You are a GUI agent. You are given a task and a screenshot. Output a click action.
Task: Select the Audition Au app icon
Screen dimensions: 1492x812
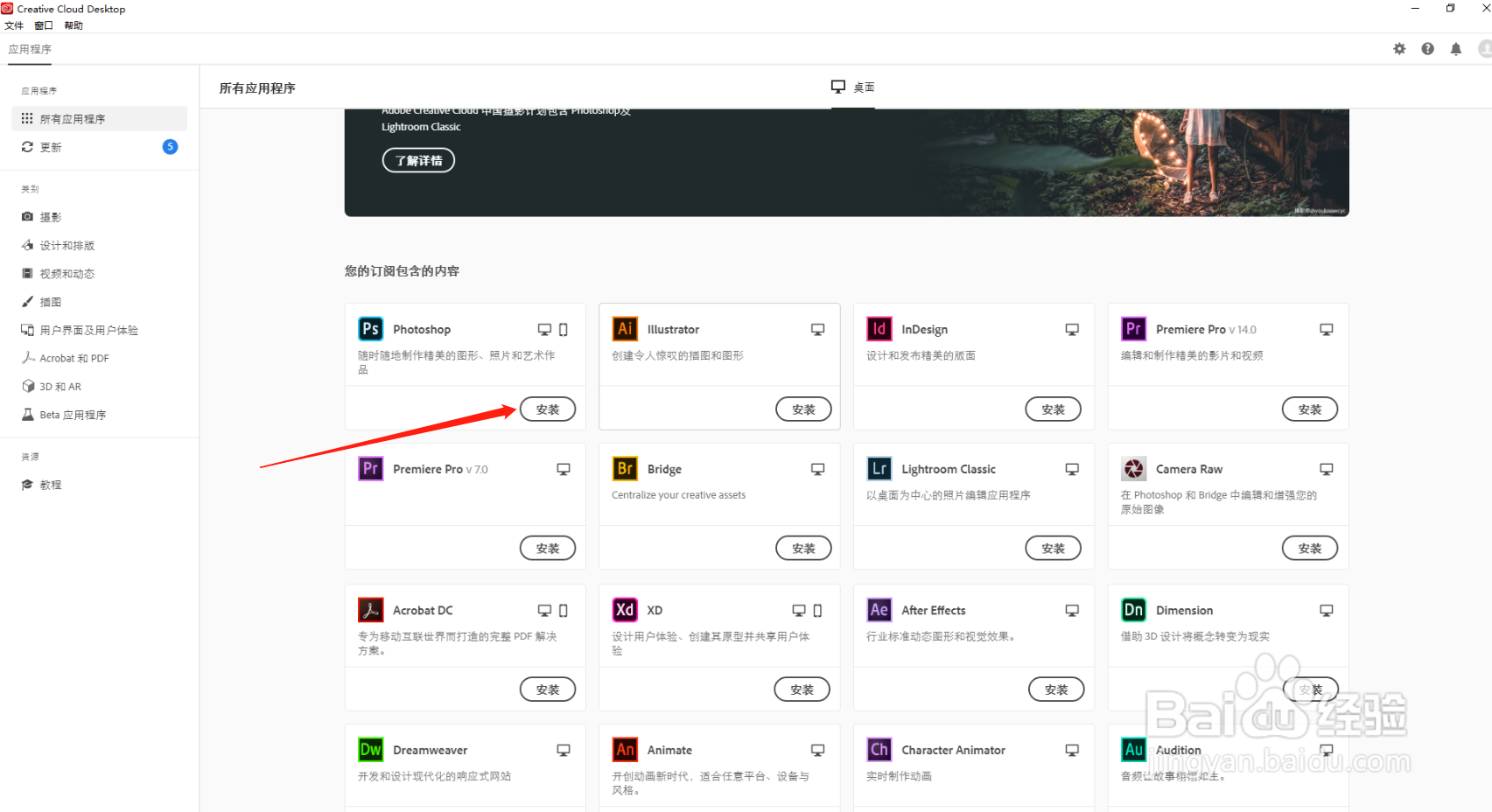(x=1133, y=750)
